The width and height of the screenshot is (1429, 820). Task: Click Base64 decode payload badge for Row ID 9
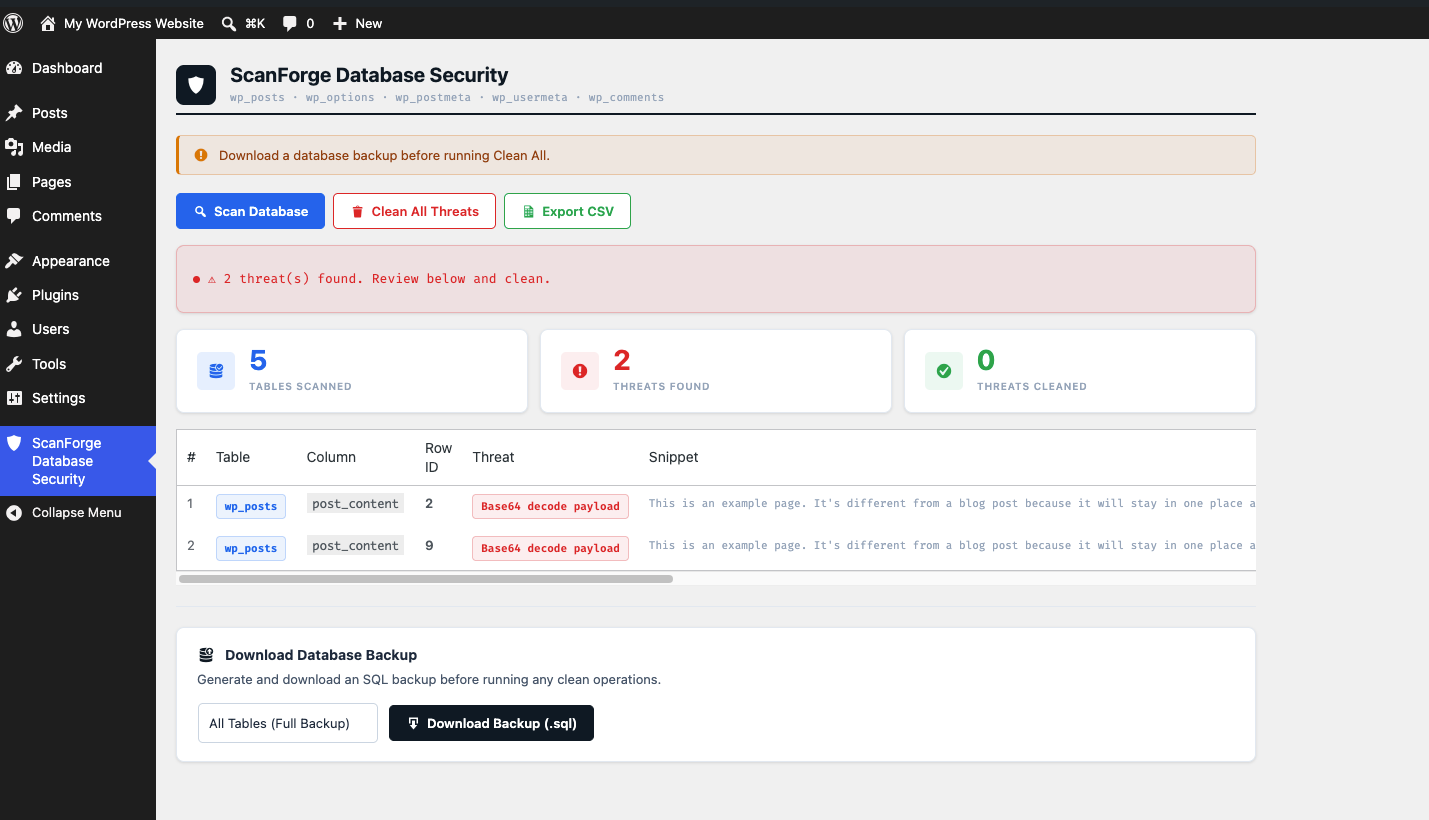pos(550,548)
